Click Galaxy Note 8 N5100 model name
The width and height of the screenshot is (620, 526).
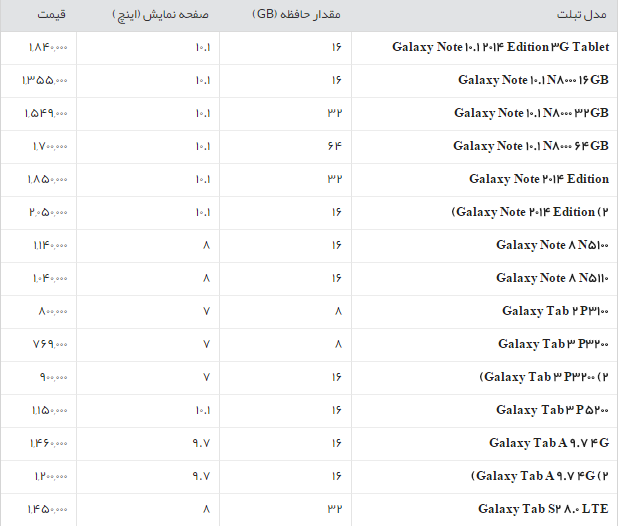[x=552, y=245]
